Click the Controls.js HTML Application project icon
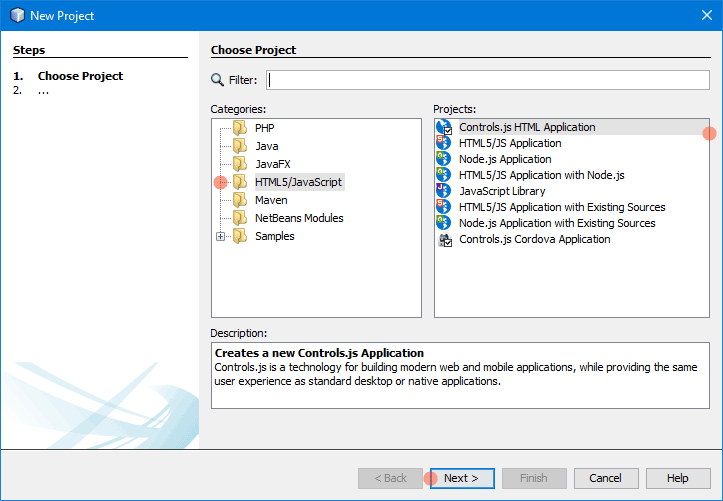Viewport: 723px width, 501px height. click(x=444, y=127)
